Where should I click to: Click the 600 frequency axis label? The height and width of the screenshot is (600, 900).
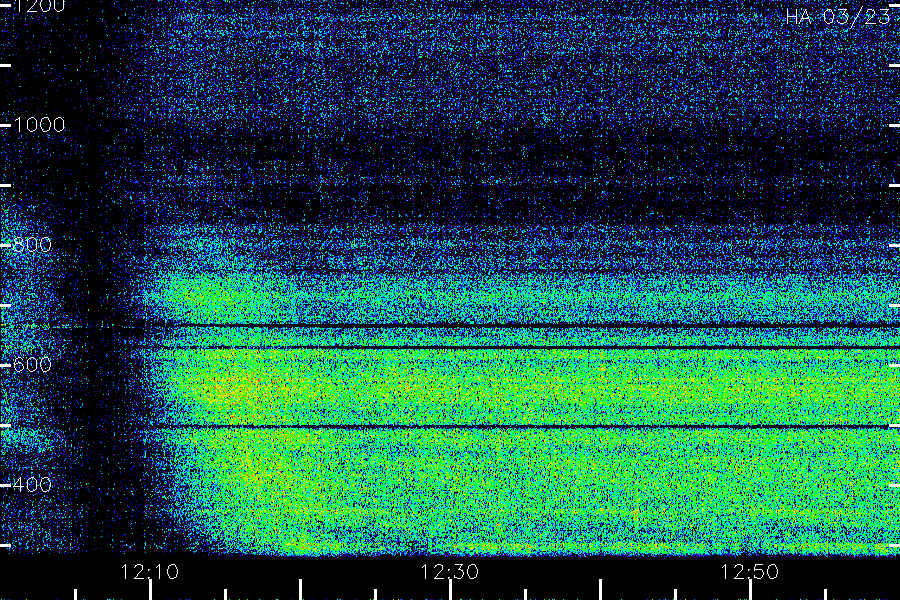(x=32, y=365)
